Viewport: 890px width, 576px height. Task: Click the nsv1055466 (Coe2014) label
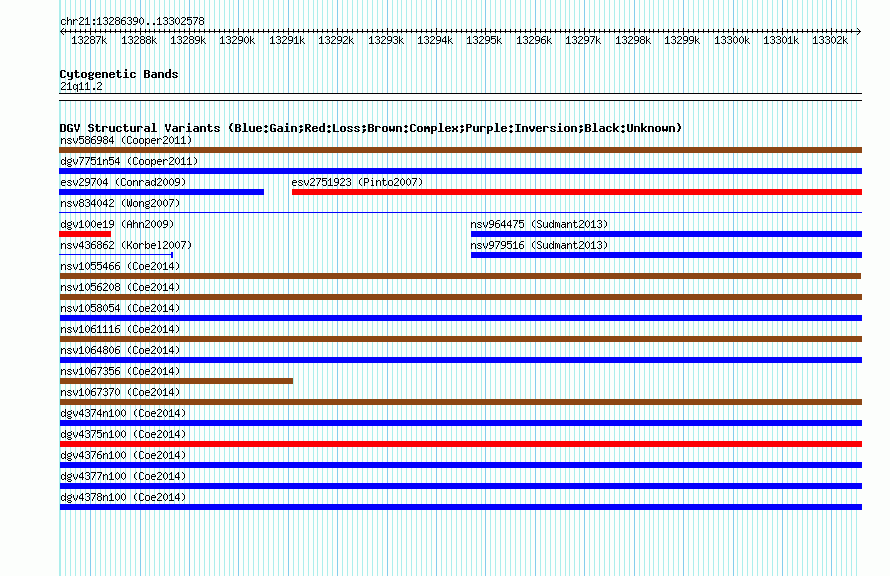click(x=120, y=266)
